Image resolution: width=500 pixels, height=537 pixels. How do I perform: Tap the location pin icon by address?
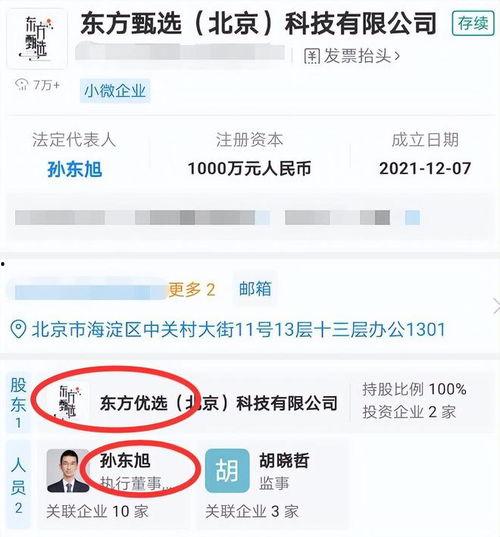(x=18, y=329)
